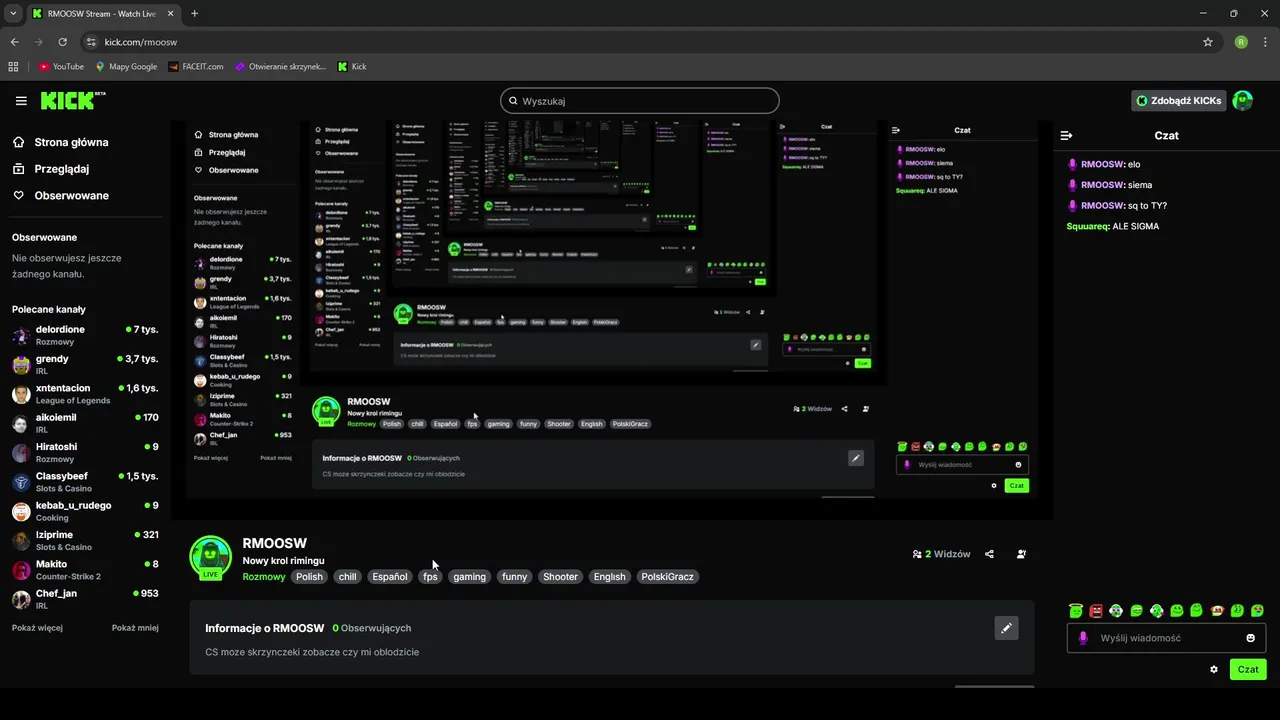Click the Wyślij wiadomość message field
Screen dimensions: 1280x720
coord(1167,638)
